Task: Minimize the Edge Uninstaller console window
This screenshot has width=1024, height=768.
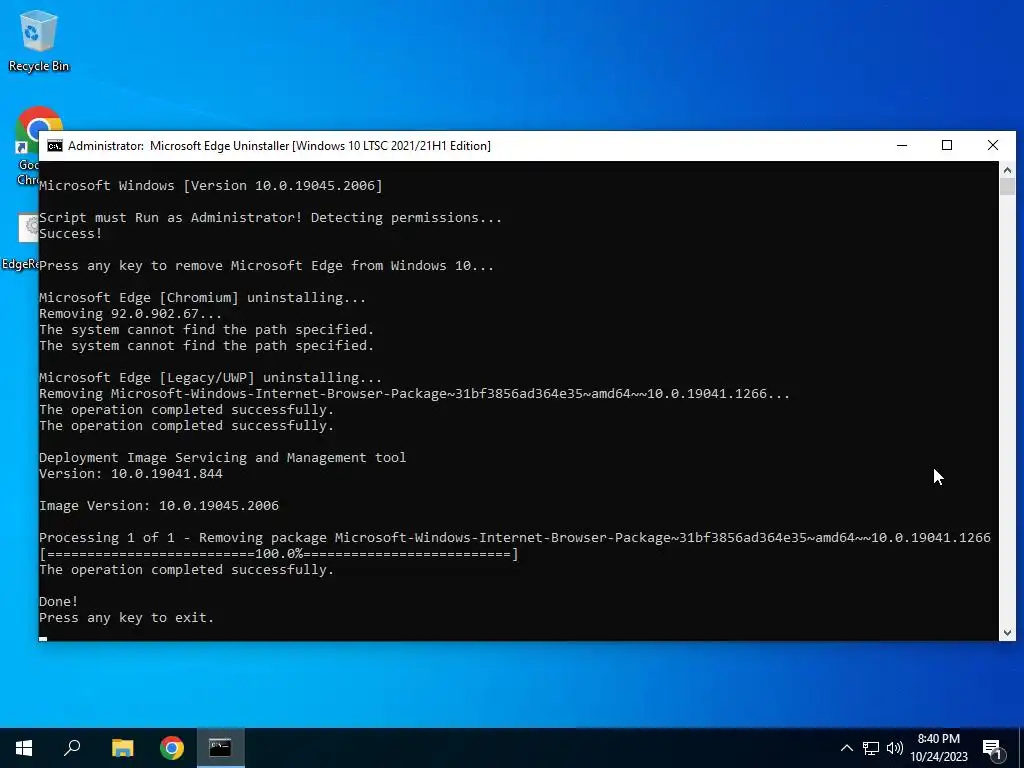Action: (x=902, y=146)
